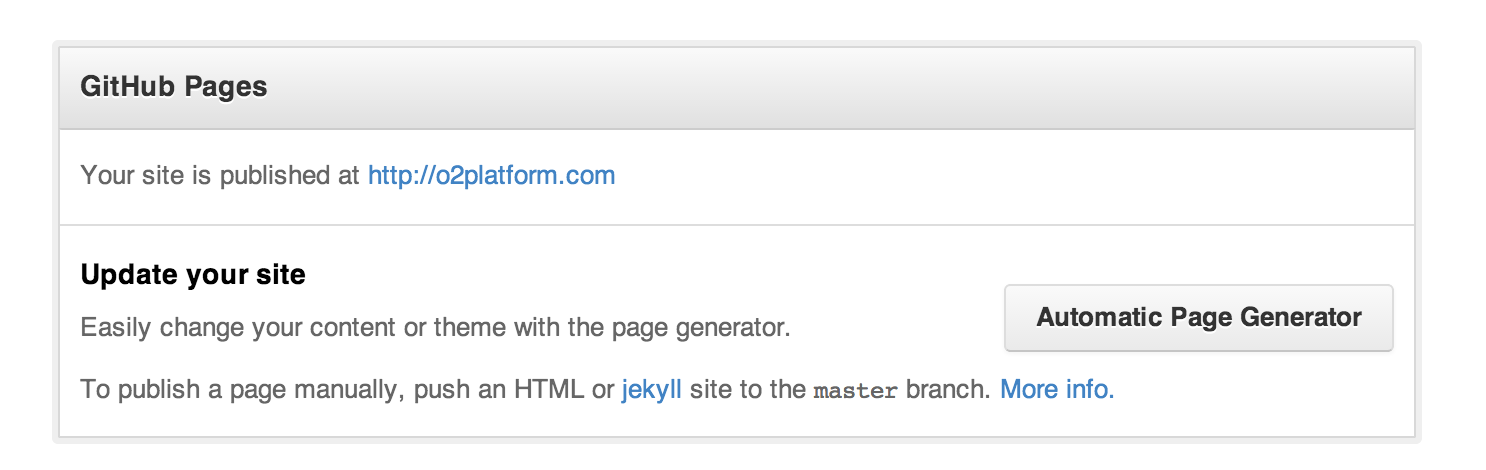The width and height of the screenshot is (1486, 470).
Task: Click the master branch code label
Action: pos(856,390)
